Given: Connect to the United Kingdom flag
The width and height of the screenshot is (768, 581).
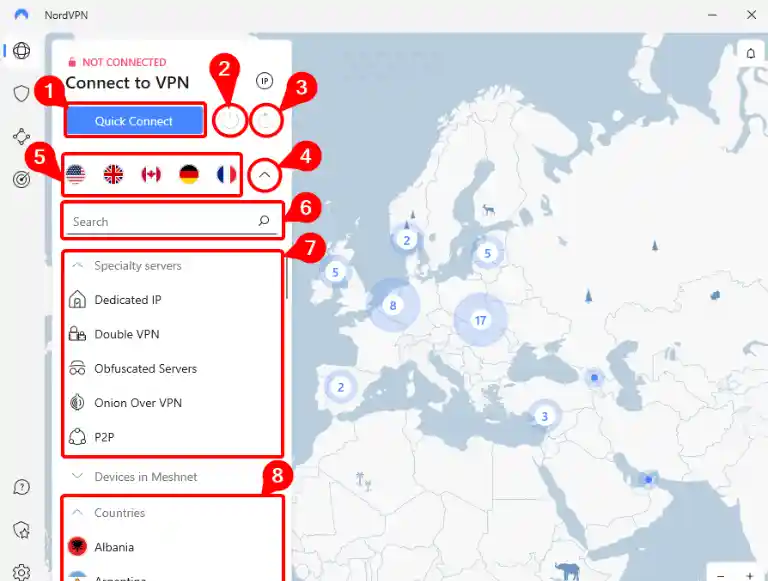Looking at the screenshot, I should 113,174.
